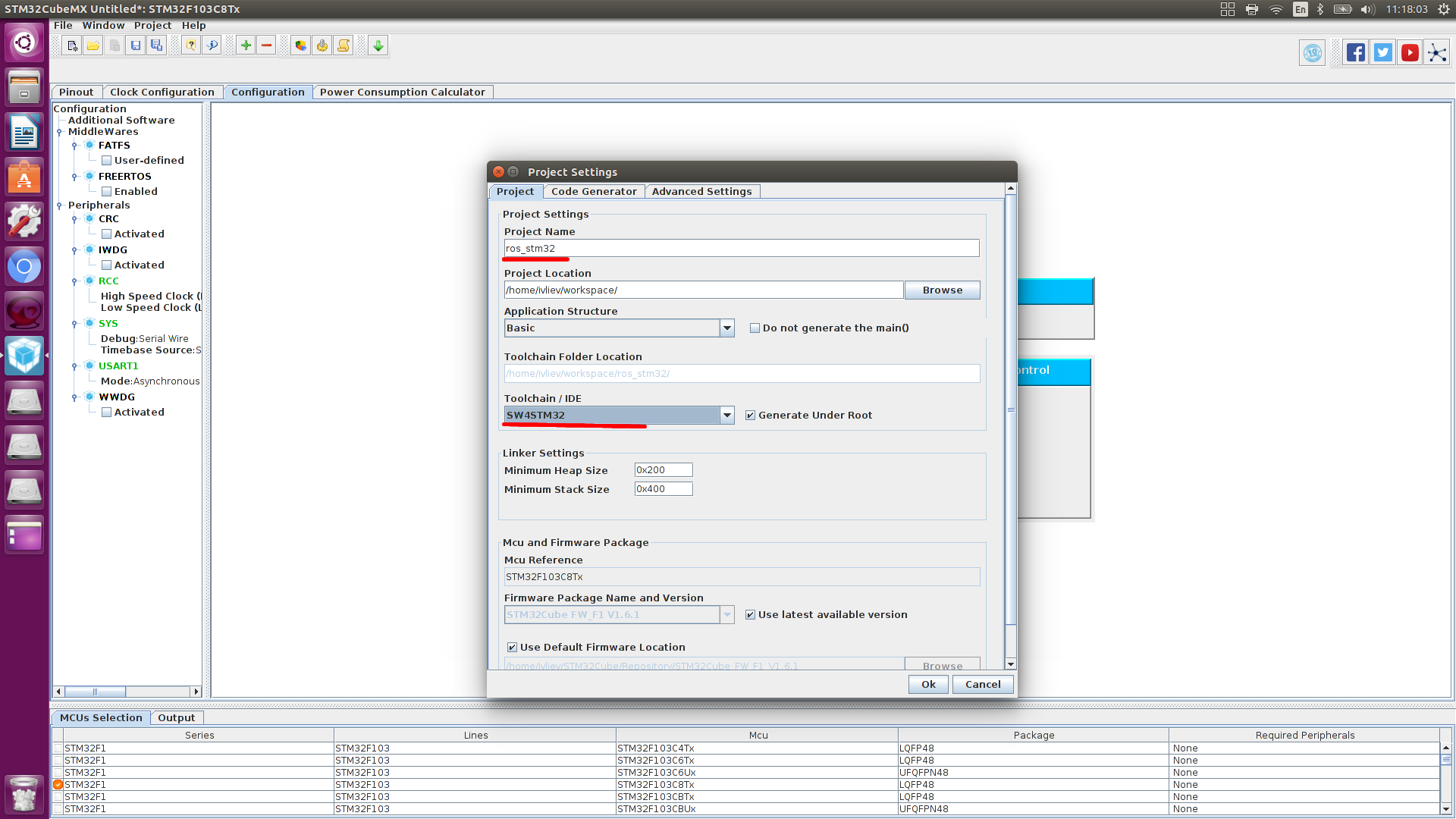Switch to the Code Generator tab
Viewport: 1456px width, 819px height.
pos(594,192)
